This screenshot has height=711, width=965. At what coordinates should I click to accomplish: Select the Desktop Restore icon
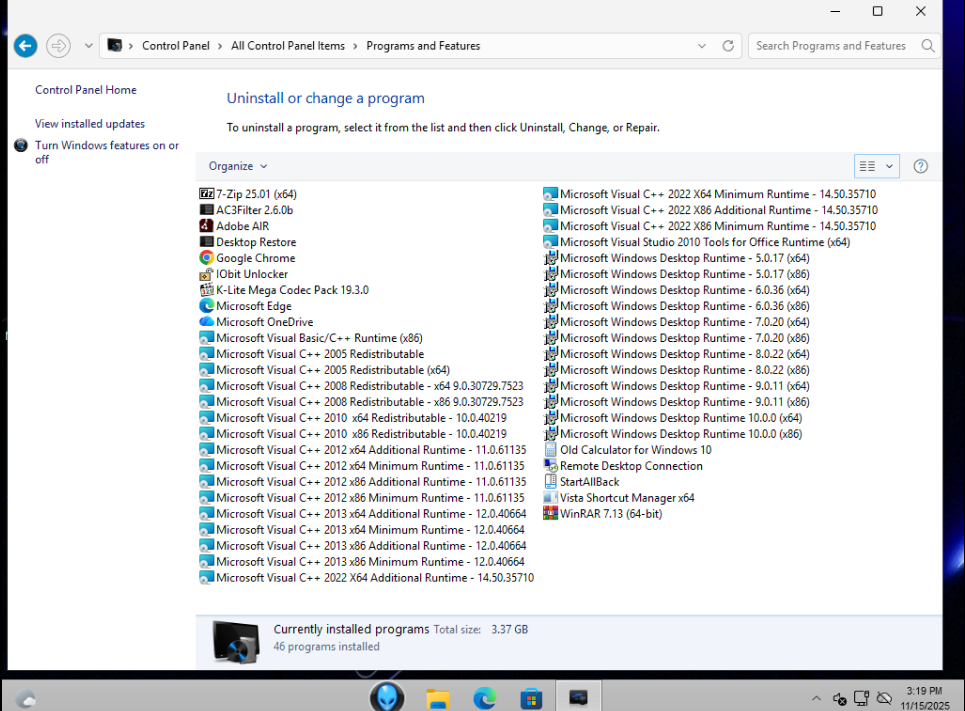pos(206,242)
